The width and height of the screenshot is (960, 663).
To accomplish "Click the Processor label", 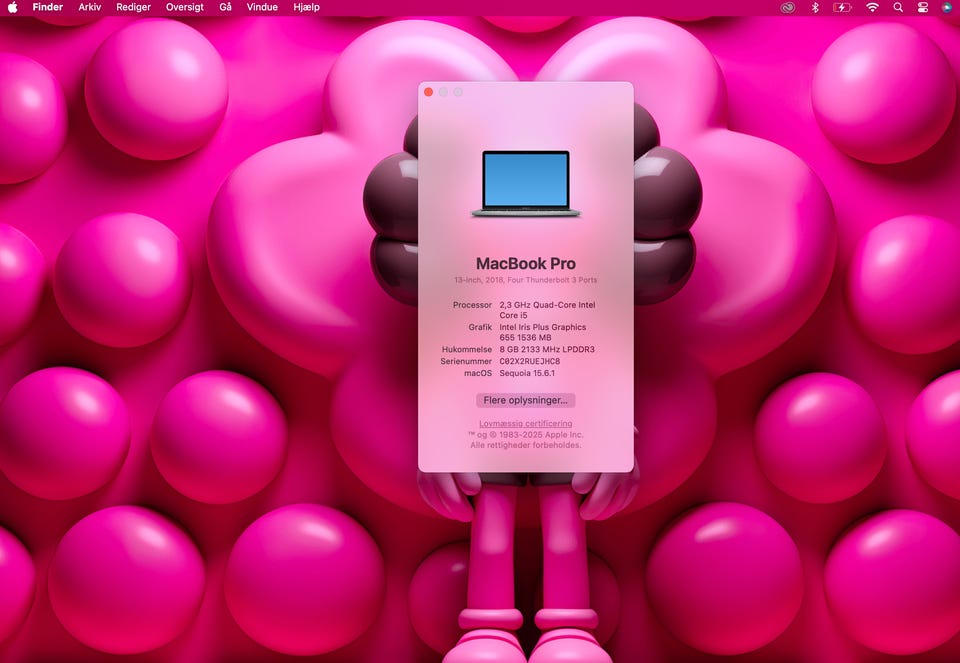I will click(472, 305).
